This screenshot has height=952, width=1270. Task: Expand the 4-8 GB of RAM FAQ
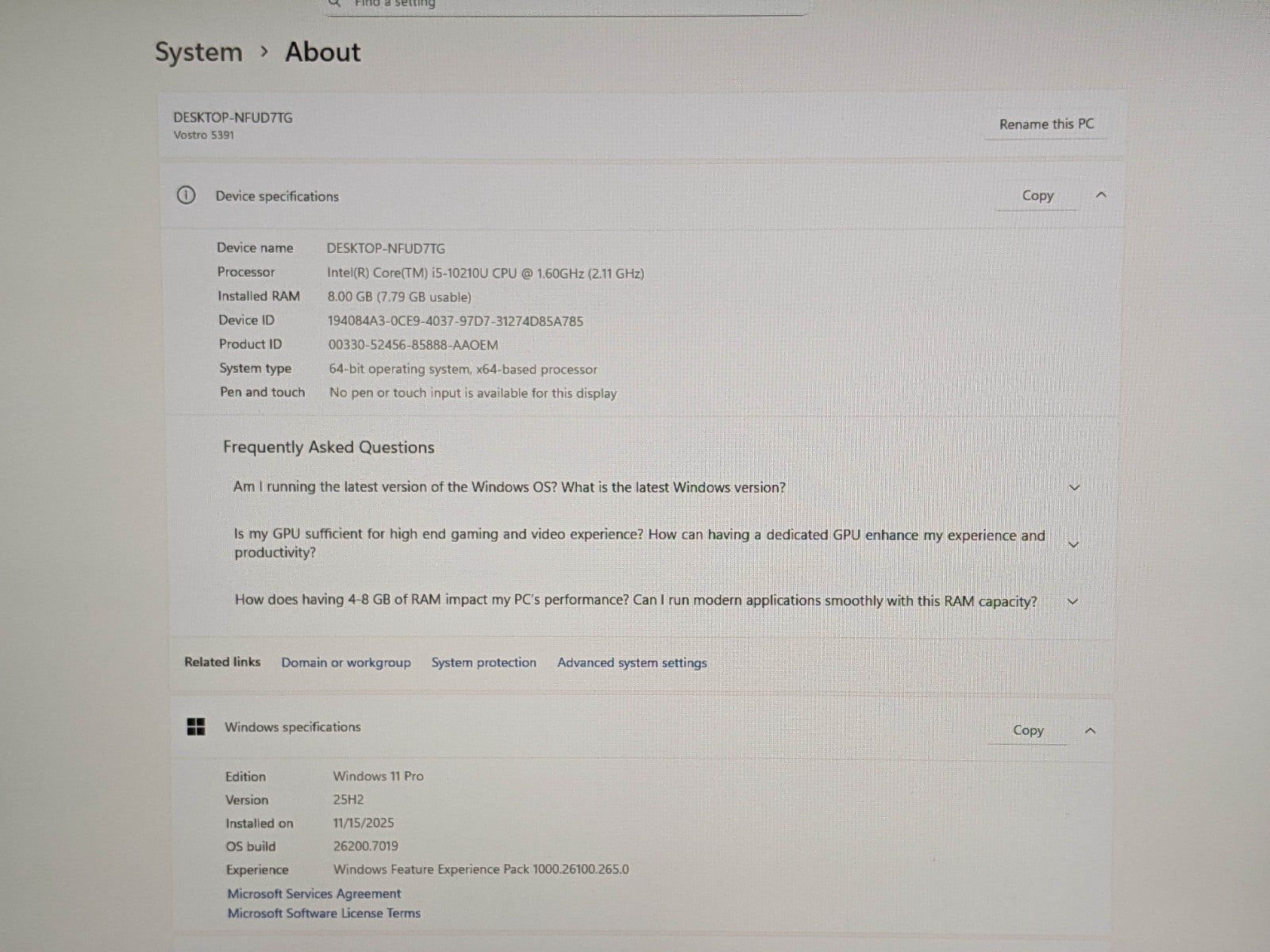coord(1072,601)
